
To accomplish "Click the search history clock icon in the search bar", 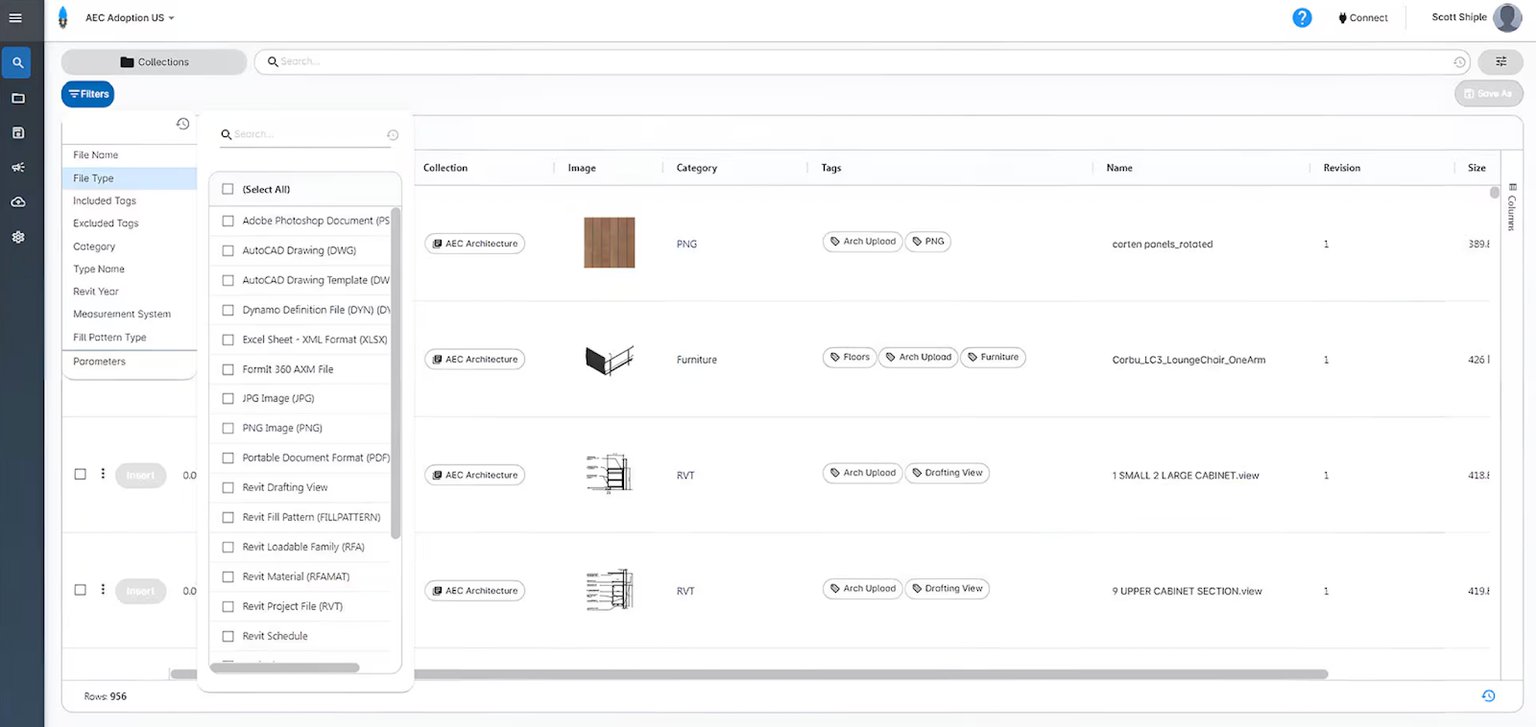I will click(1459, 61).
